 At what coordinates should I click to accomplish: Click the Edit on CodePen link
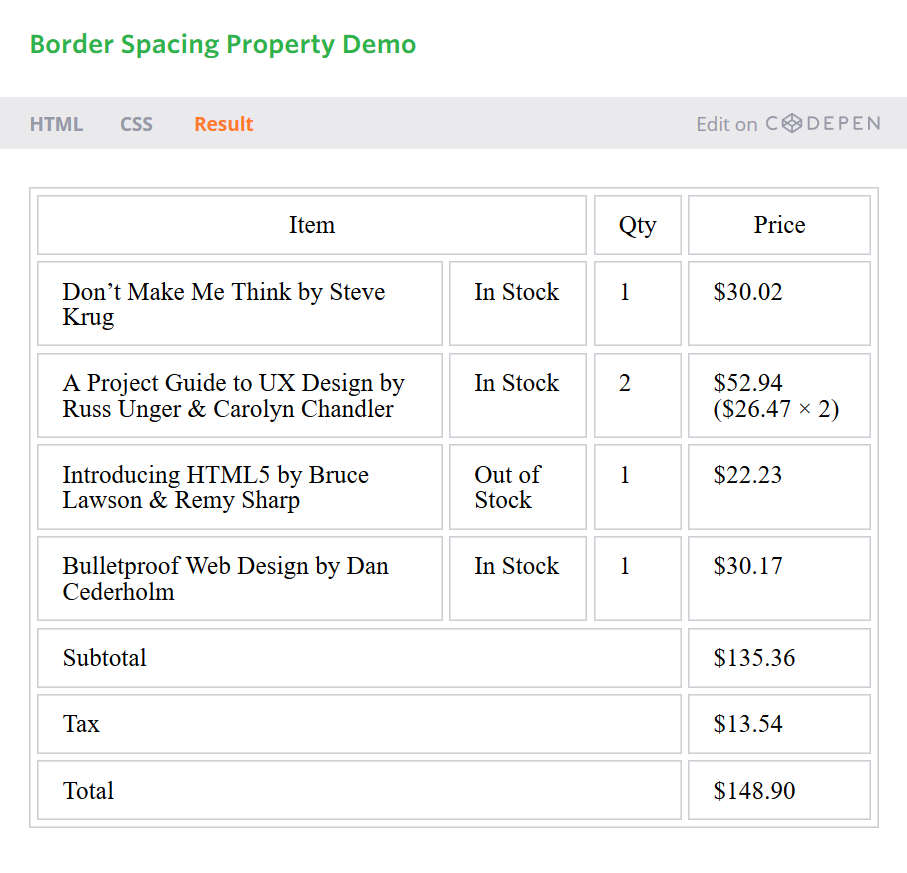pos(788,124)
